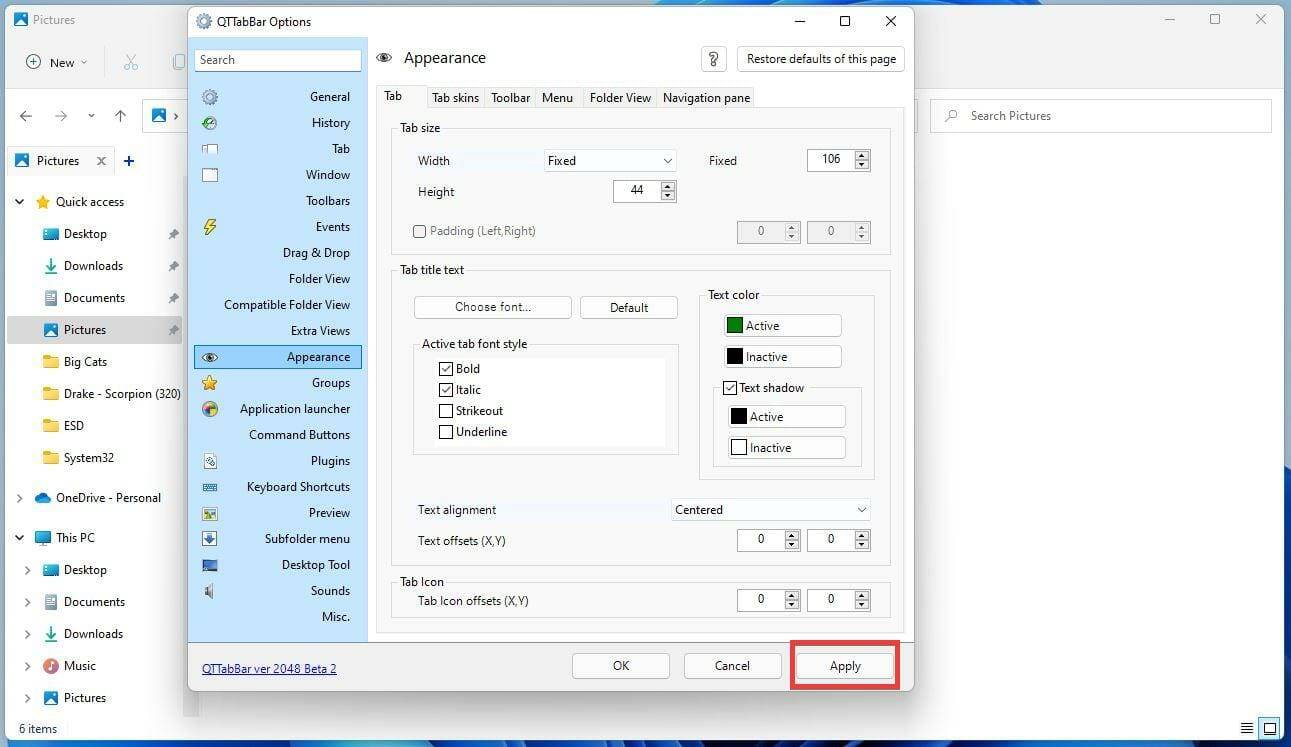The height and width of the screenshot is (747, 1291).
Task: Uncheck the Bold font style checkbox
Action: (x=446, y=368)
